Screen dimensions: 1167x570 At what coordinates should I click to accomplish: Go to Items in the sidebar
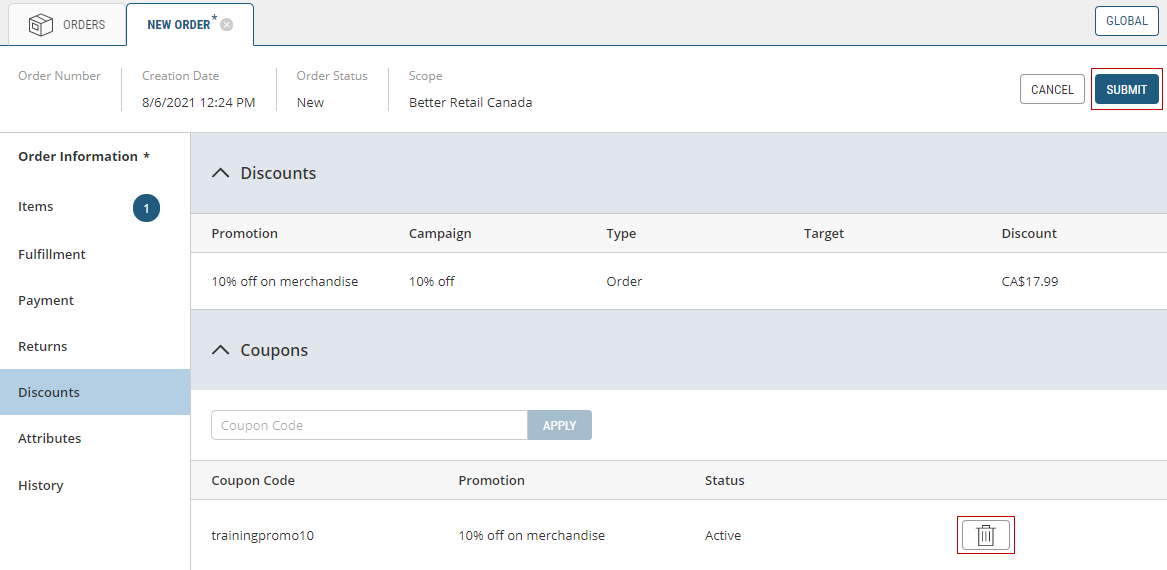(36, 206)
